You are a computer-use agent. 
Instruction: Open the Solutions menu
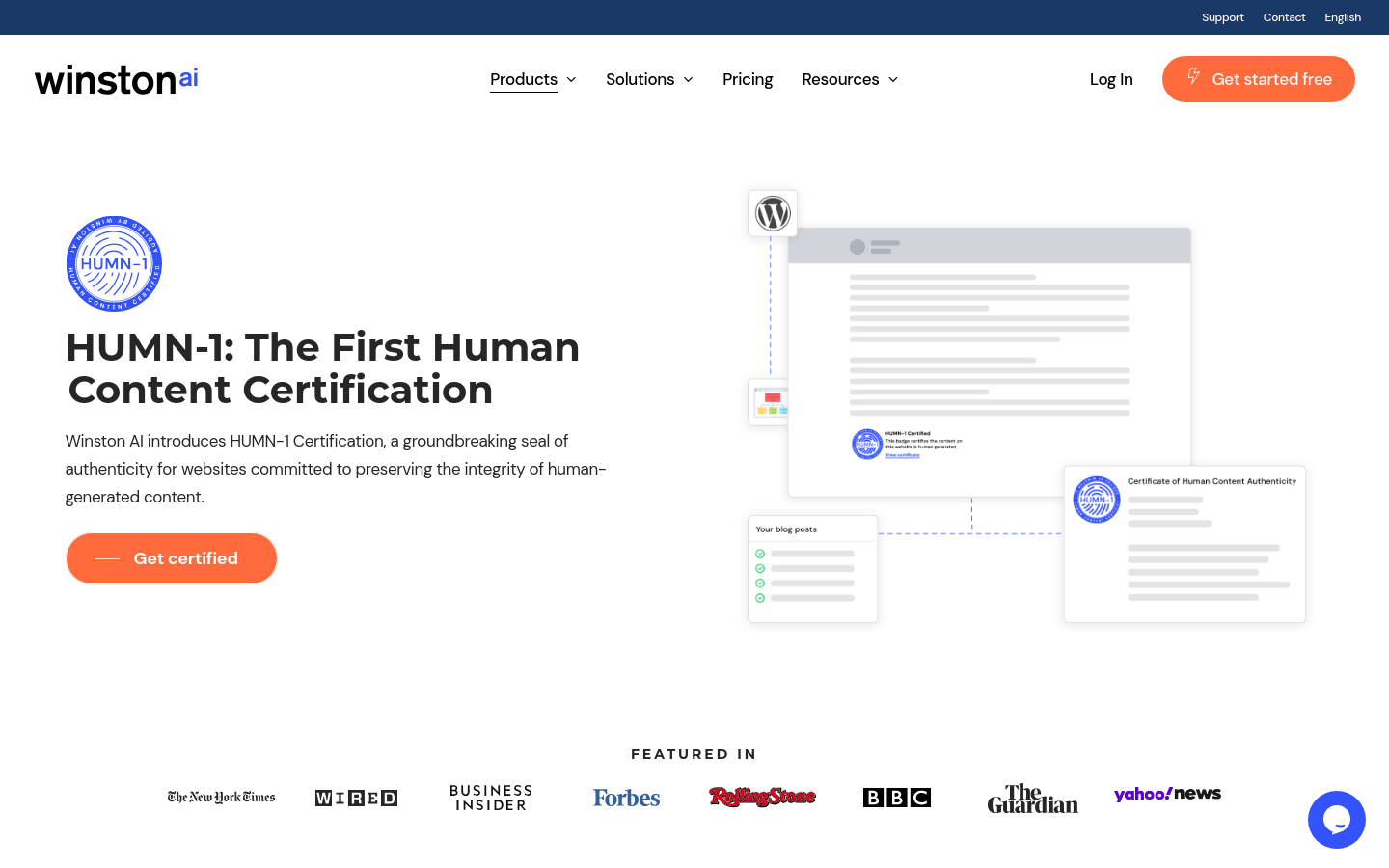640,79
